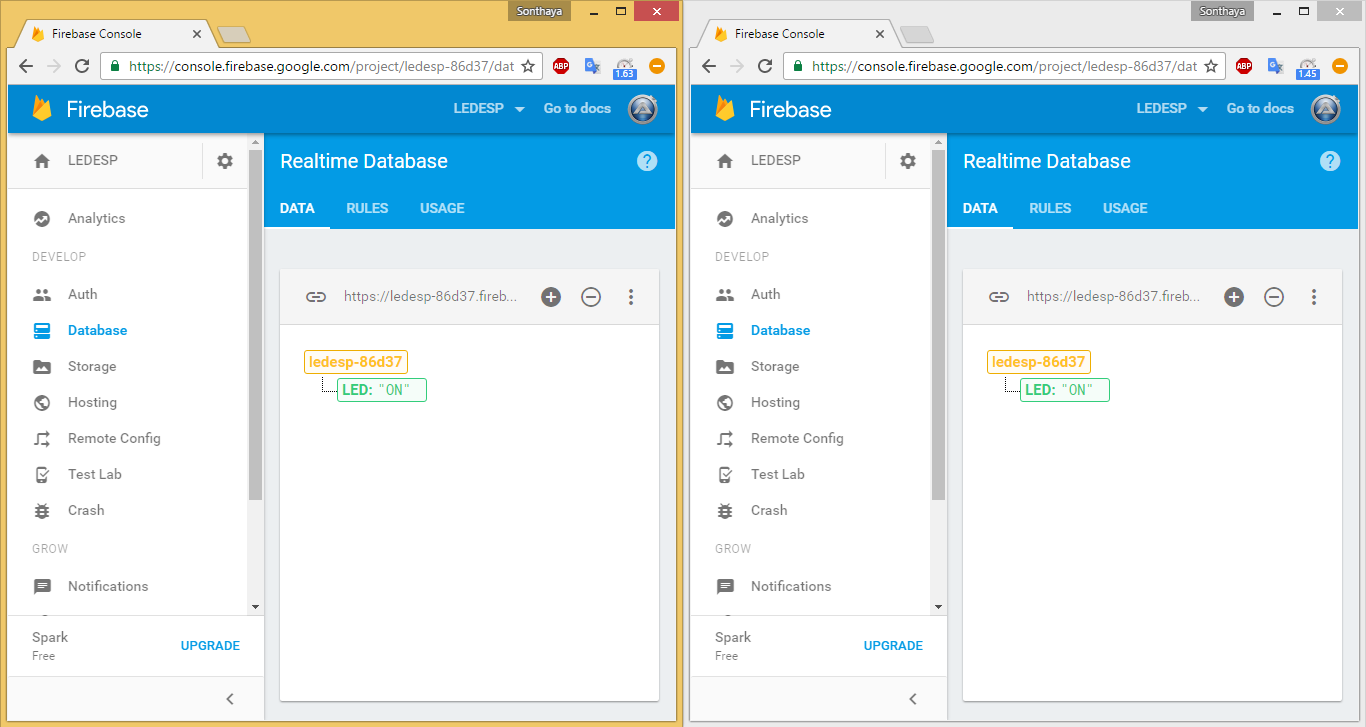Open project settings gear in right window
The height and width of the screenshot is (727, 1366).
click(x=908, y=161)
